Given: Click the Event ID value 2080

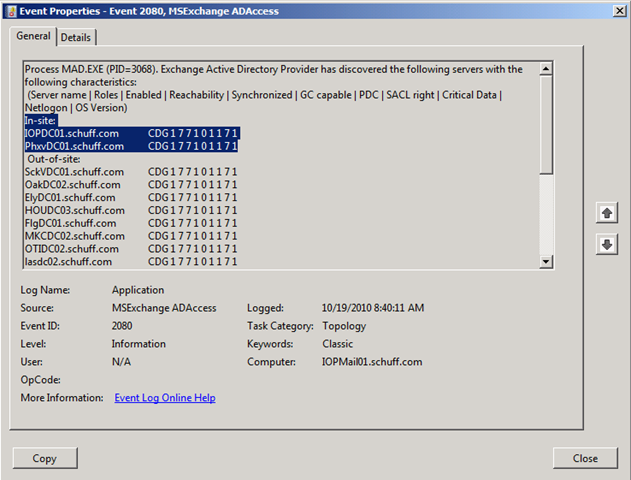Looking at the screenshot, I should click(122, 326).
